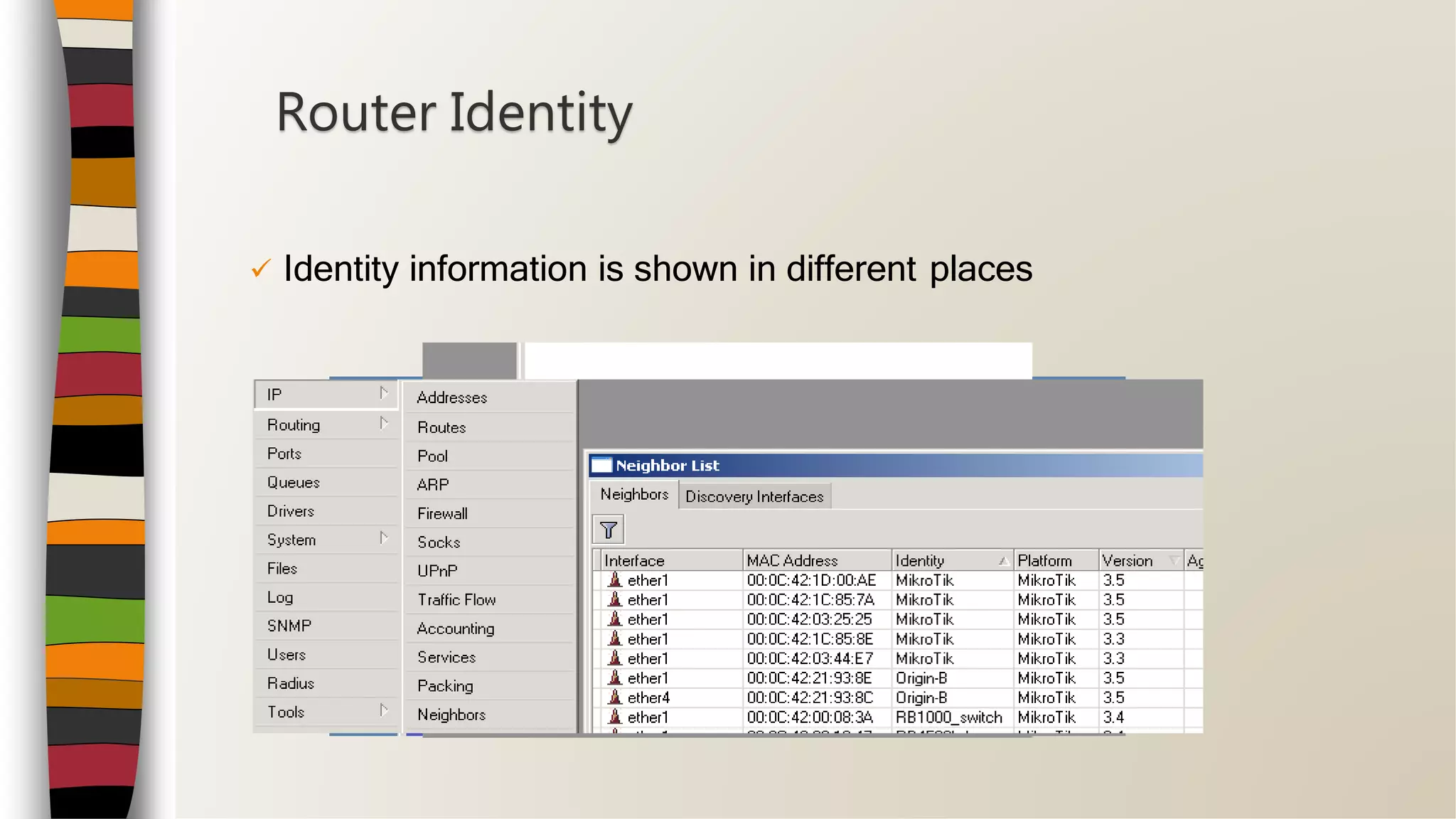Select Ports in the main menu
Screen dimensions: 1456x819
pos(326,454)
